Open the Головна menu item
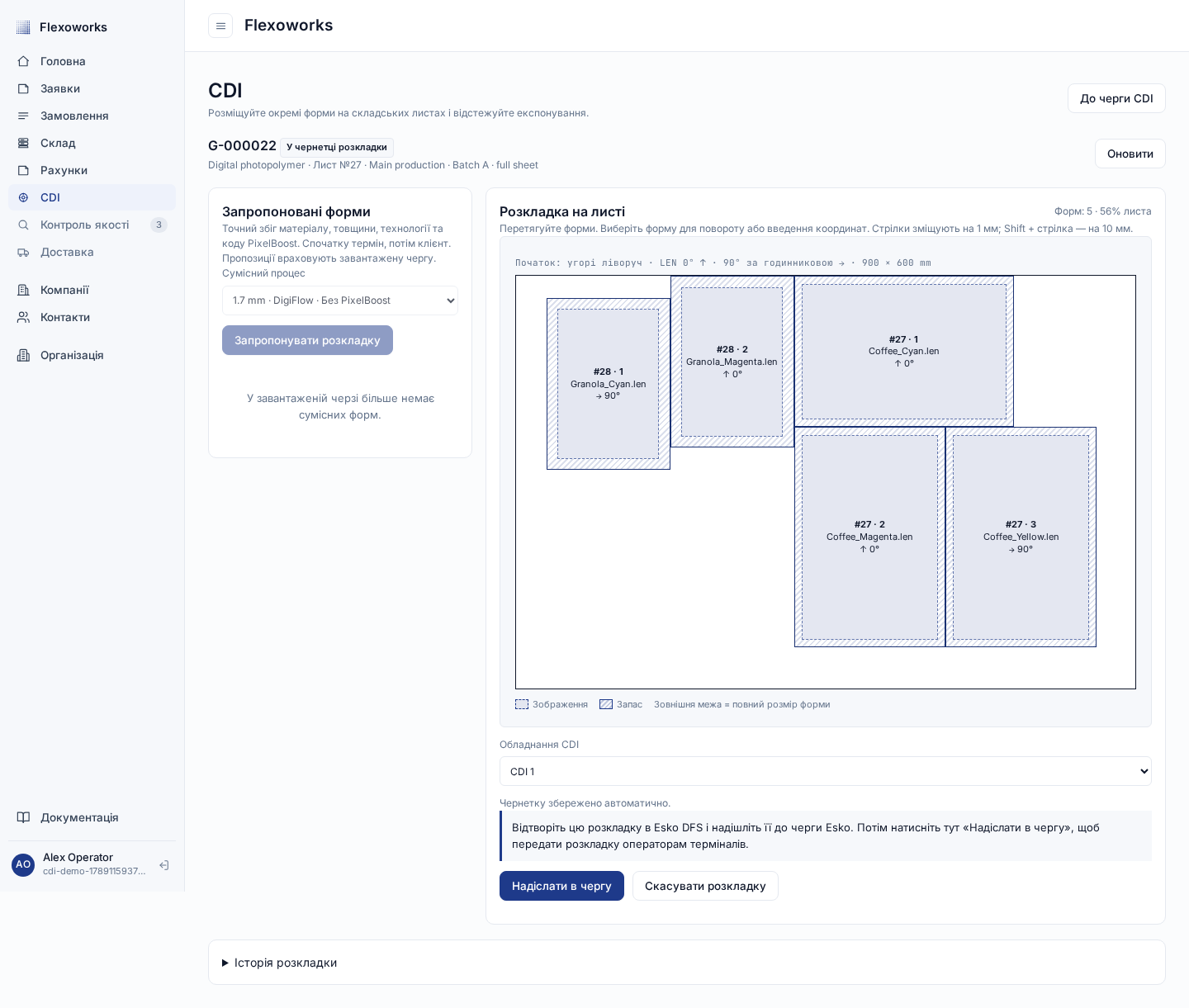Image resolution: width=1189 pixels, height=1008 pixels. coord(92,61)
